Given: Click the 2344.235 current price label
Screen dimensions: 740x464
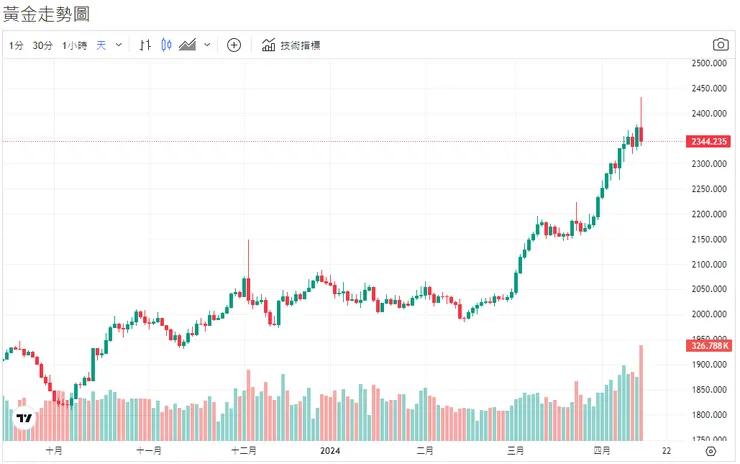Looking at the screenshot, I should 709,142.
